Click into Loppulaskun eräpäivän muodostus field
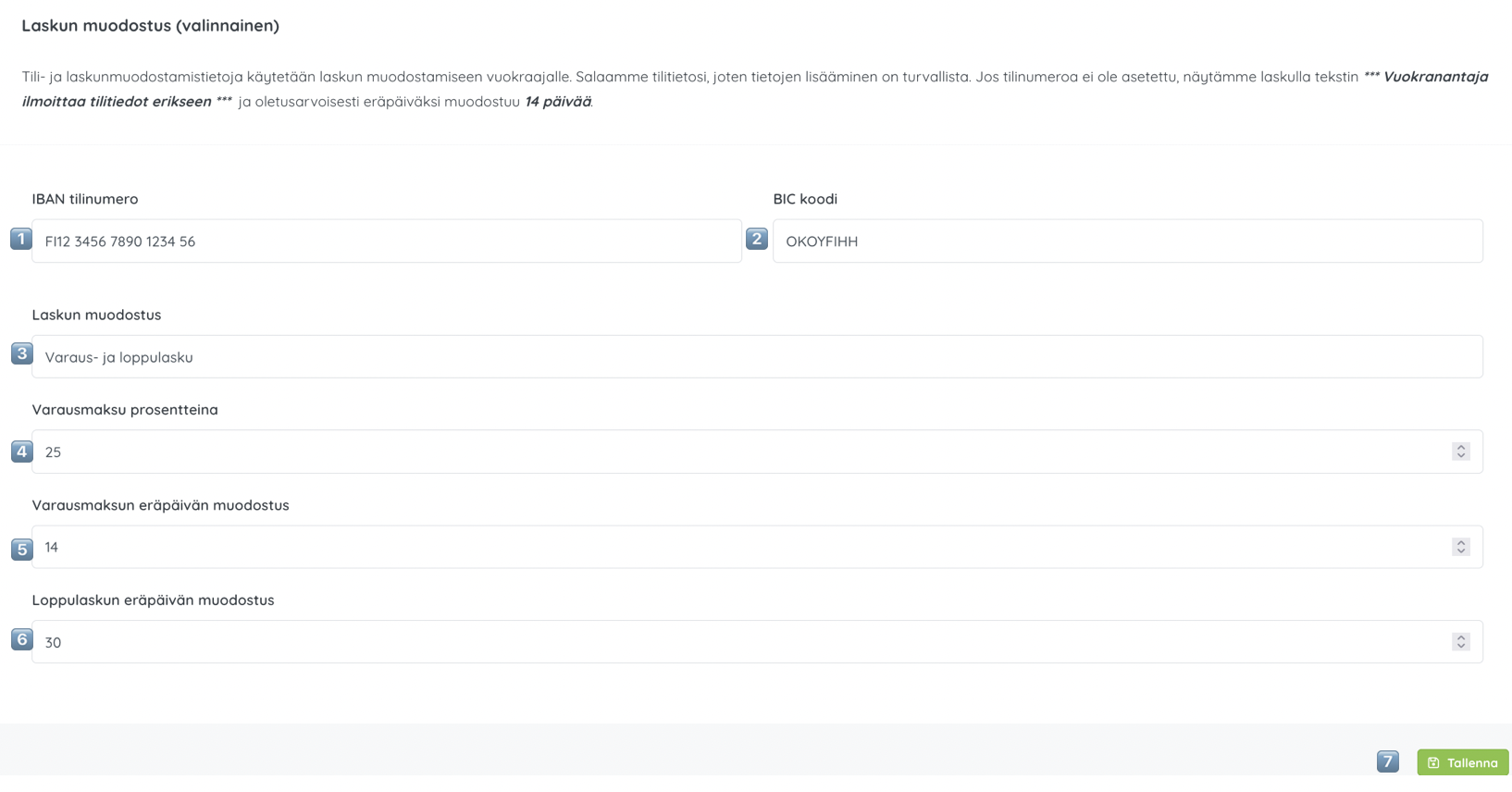Screen dimensions: 1512x792 [740, 642]
